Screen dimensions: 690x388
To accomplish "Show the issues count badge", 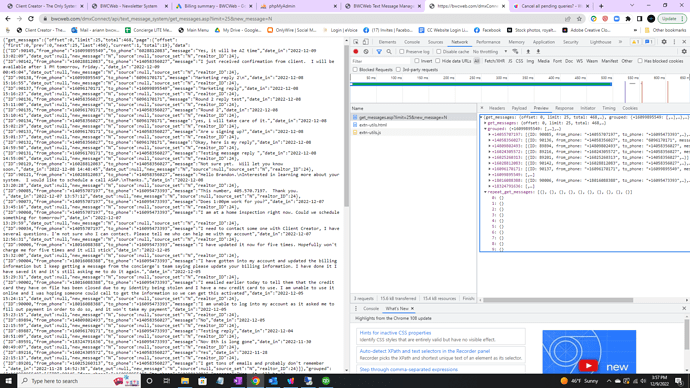I will 649,42.
